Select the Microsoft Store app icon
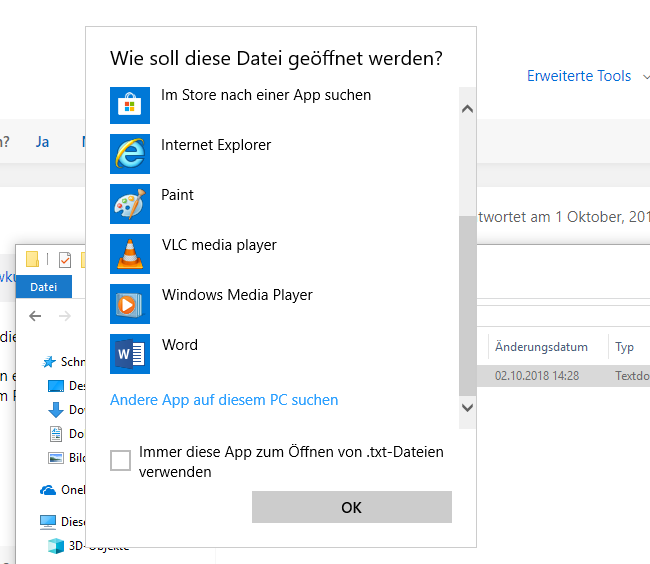 click(130, 105)
